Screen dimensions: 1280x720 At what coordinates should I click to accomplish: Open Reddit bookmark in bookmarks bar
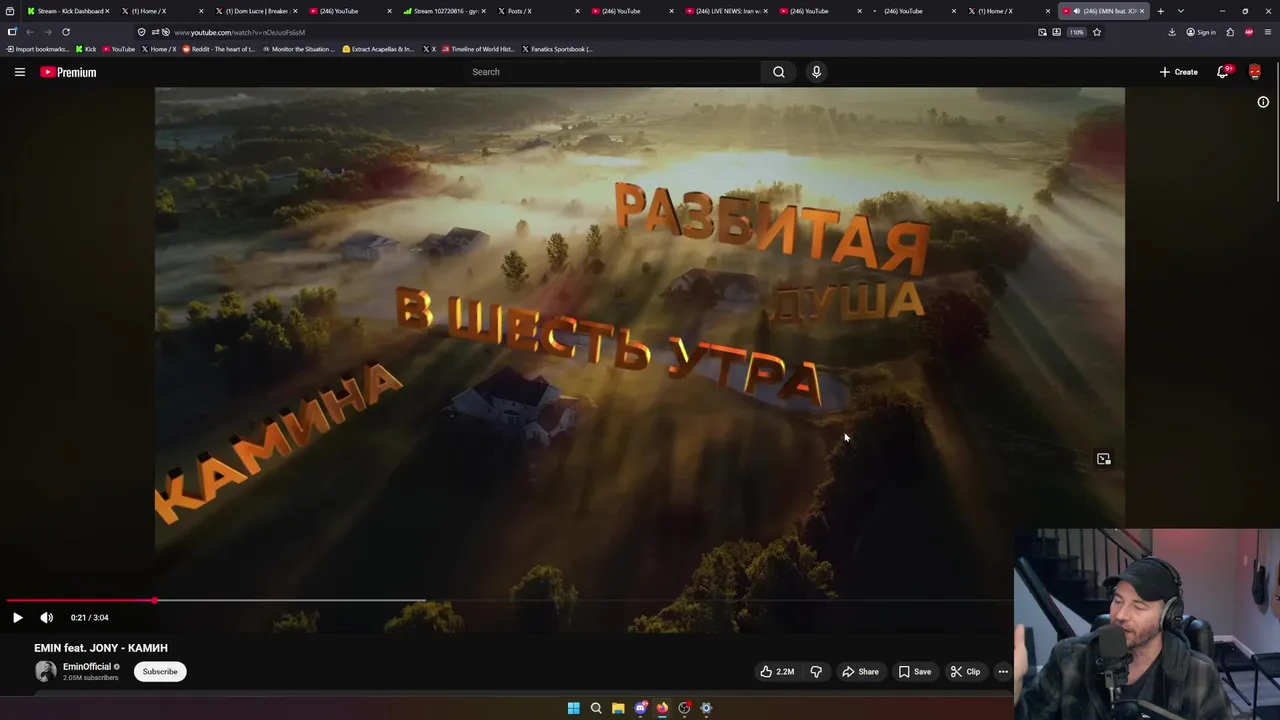[219, 49]
